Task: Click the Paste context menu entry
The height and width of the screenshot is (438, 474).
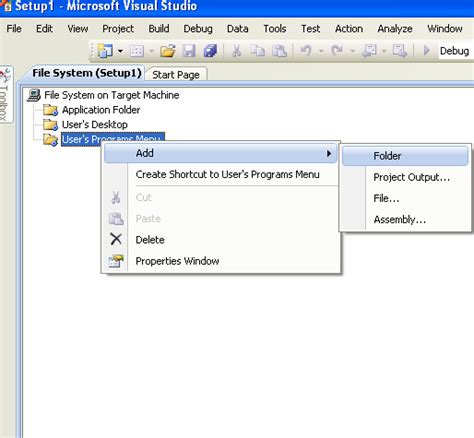Action: pyautogui.click(x=220, y=219)
